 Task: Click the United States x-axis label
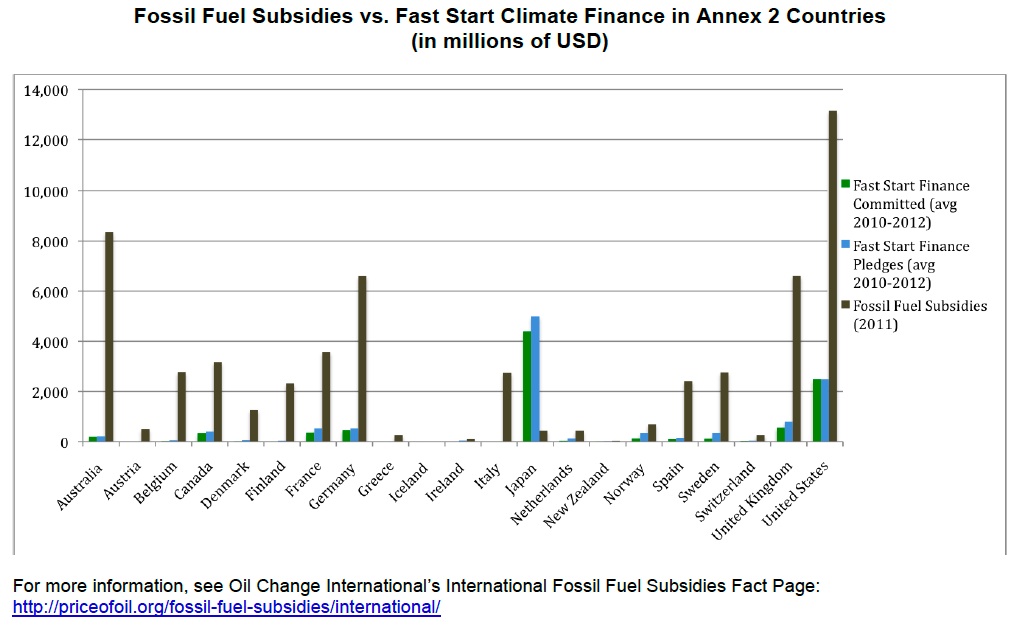[x=794, y=494]
